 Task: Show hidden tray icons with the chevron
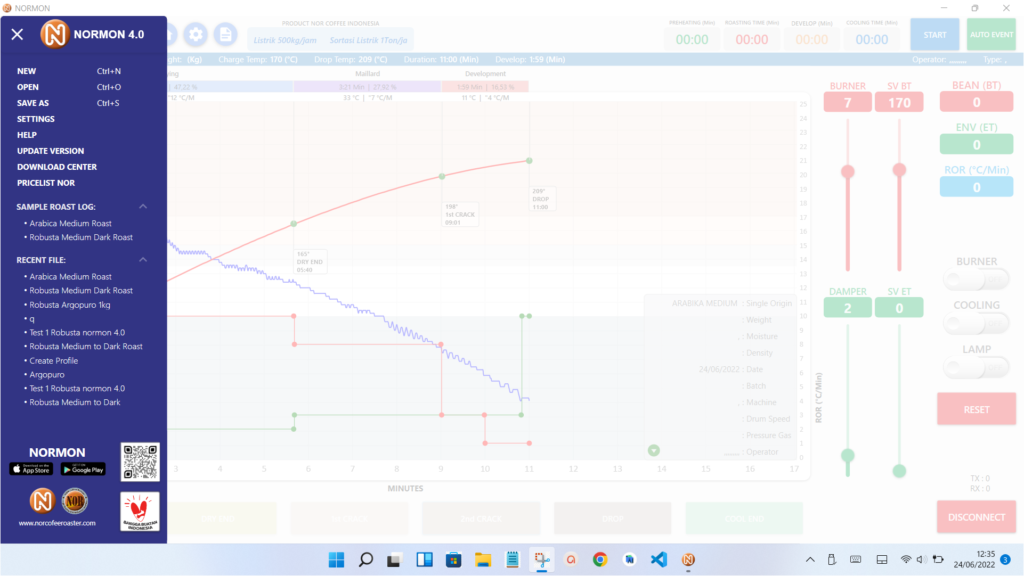pyautogui.click(x=810, y=560)
